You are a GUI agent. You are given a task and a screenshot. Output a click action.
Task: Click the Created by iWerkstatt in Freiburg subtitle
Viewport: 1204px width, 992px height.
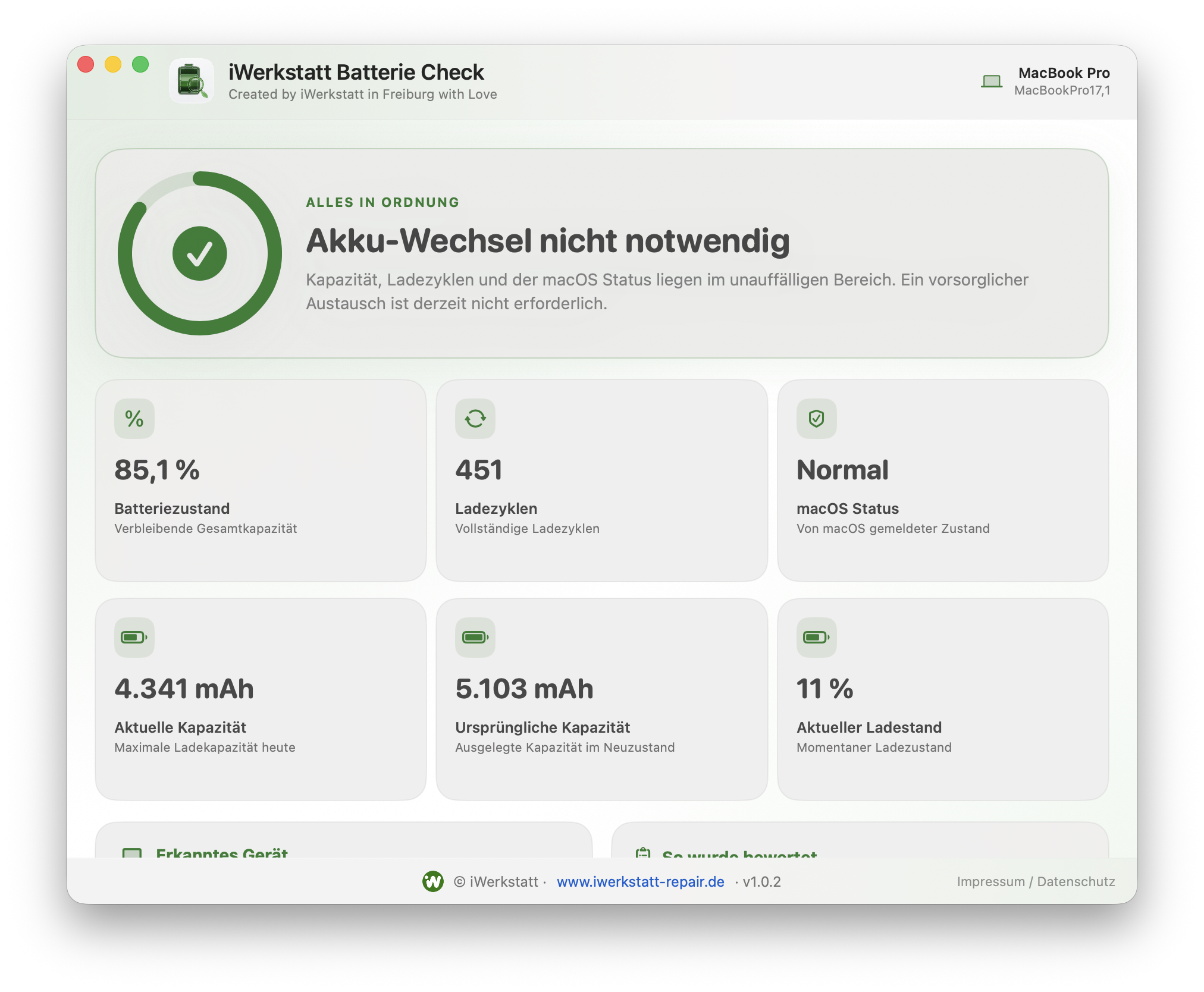pos(362,94)
